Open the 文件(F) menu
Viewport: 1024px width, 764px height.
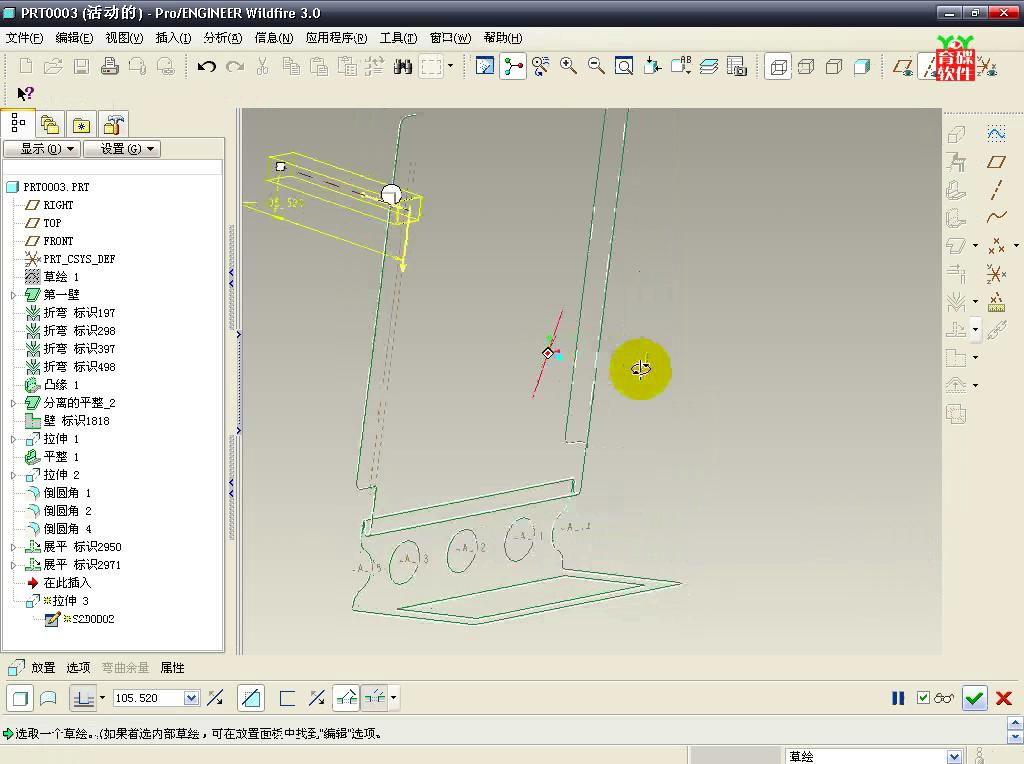24,38
